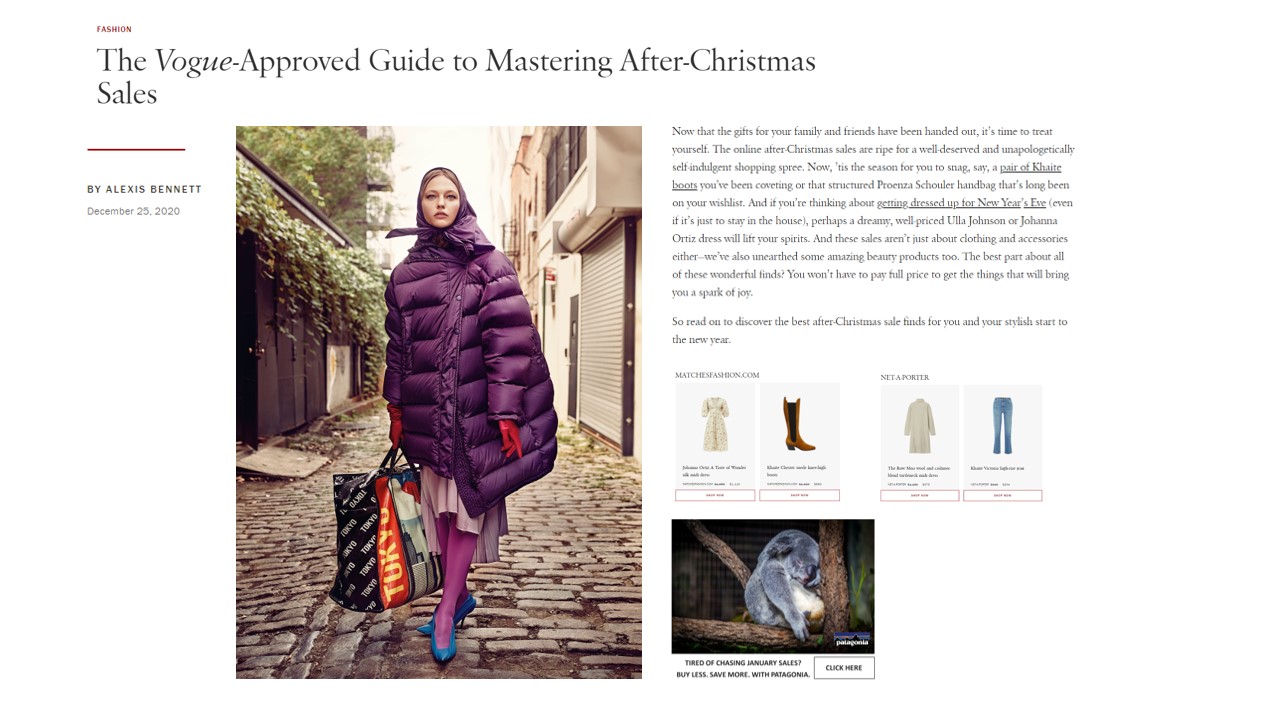Click the MATCHESFASHION.COM retailer heading
1280x720 pixels.
click(x=717, y=375)
